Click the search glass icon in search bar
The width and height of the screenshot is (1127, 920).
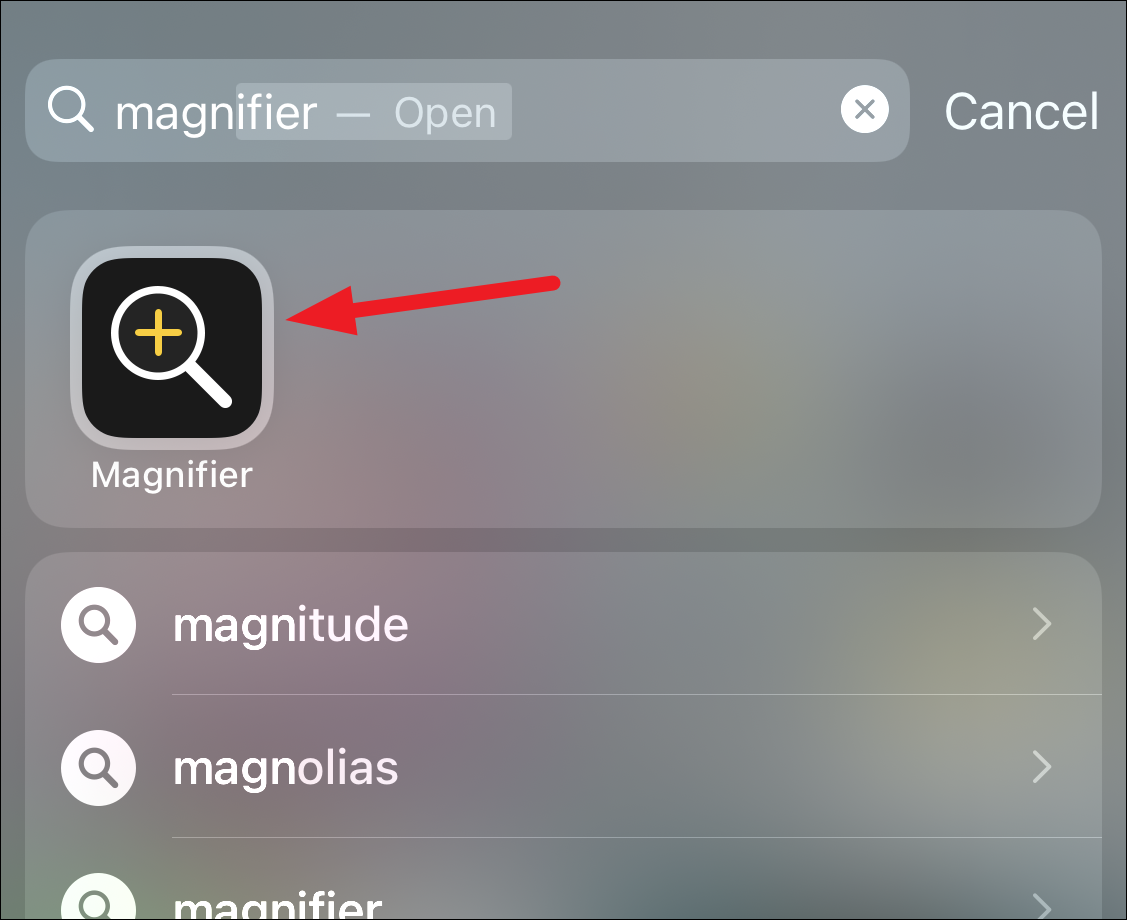pos(70,109)
